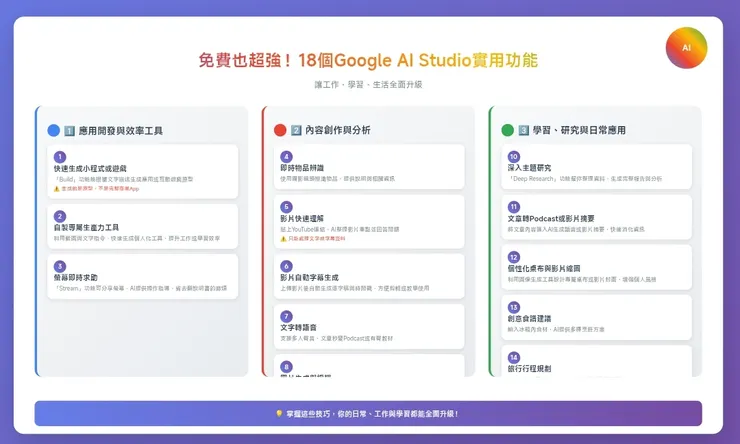This screenshot has width=740, height=444.
Task: Open the 快速生成小程式或遊戲 card title
Action: pos(90,168)
